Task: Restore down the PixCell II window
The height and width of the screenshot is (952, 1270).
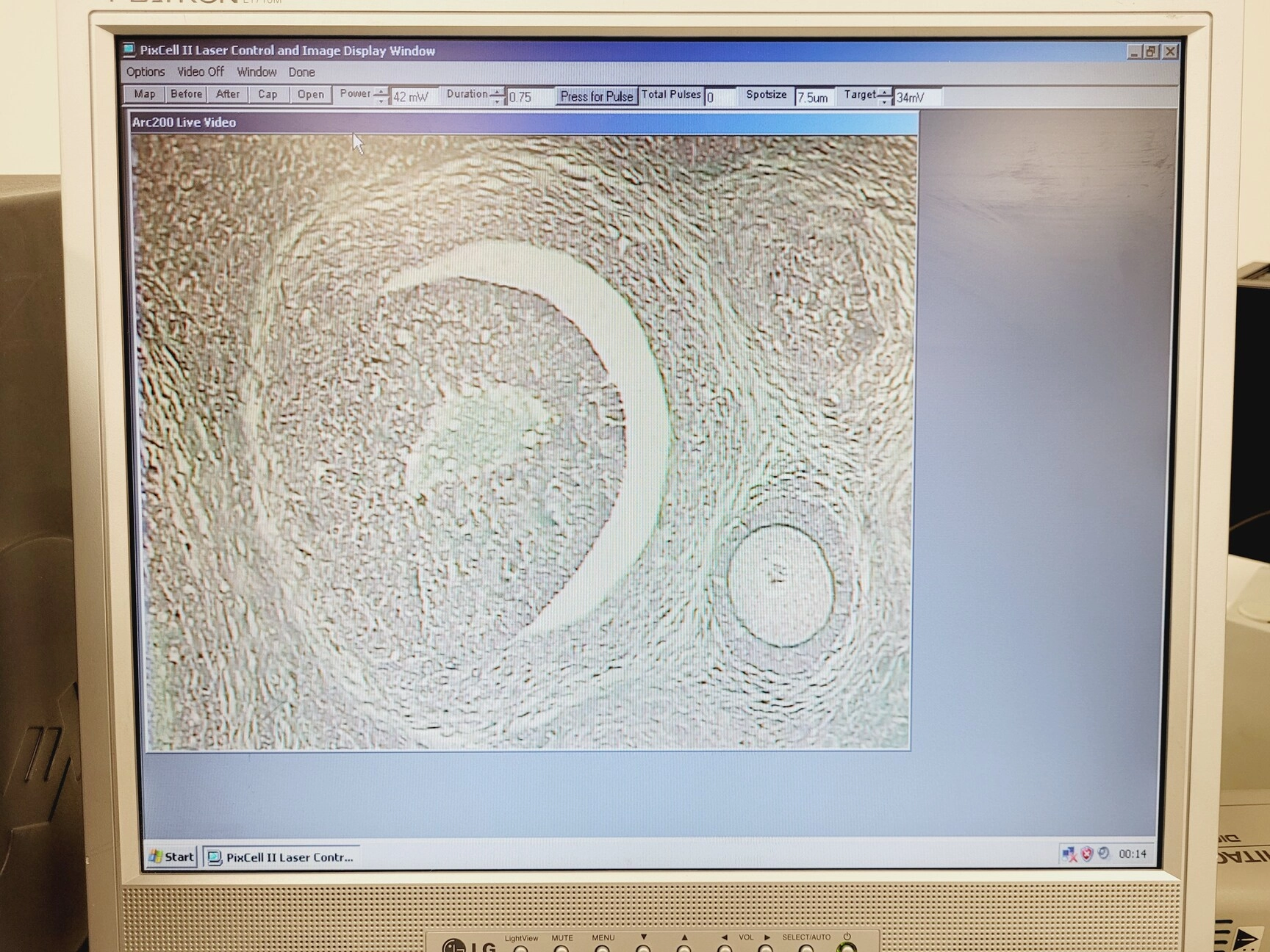Action: click(x=1152, y=51)
